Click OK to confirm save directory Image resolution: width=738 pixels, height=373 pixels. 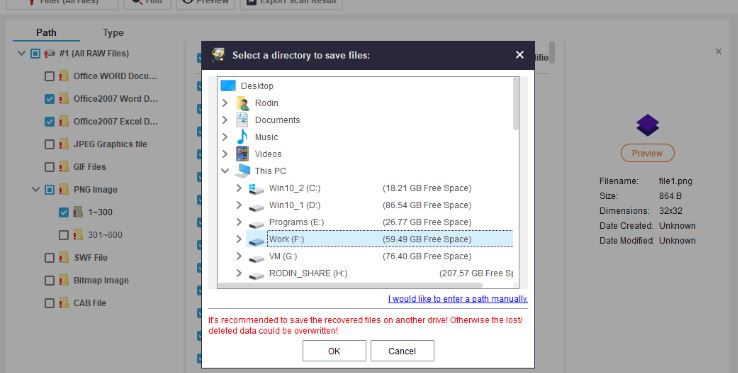pyautogui.click(x=334, y=351)
